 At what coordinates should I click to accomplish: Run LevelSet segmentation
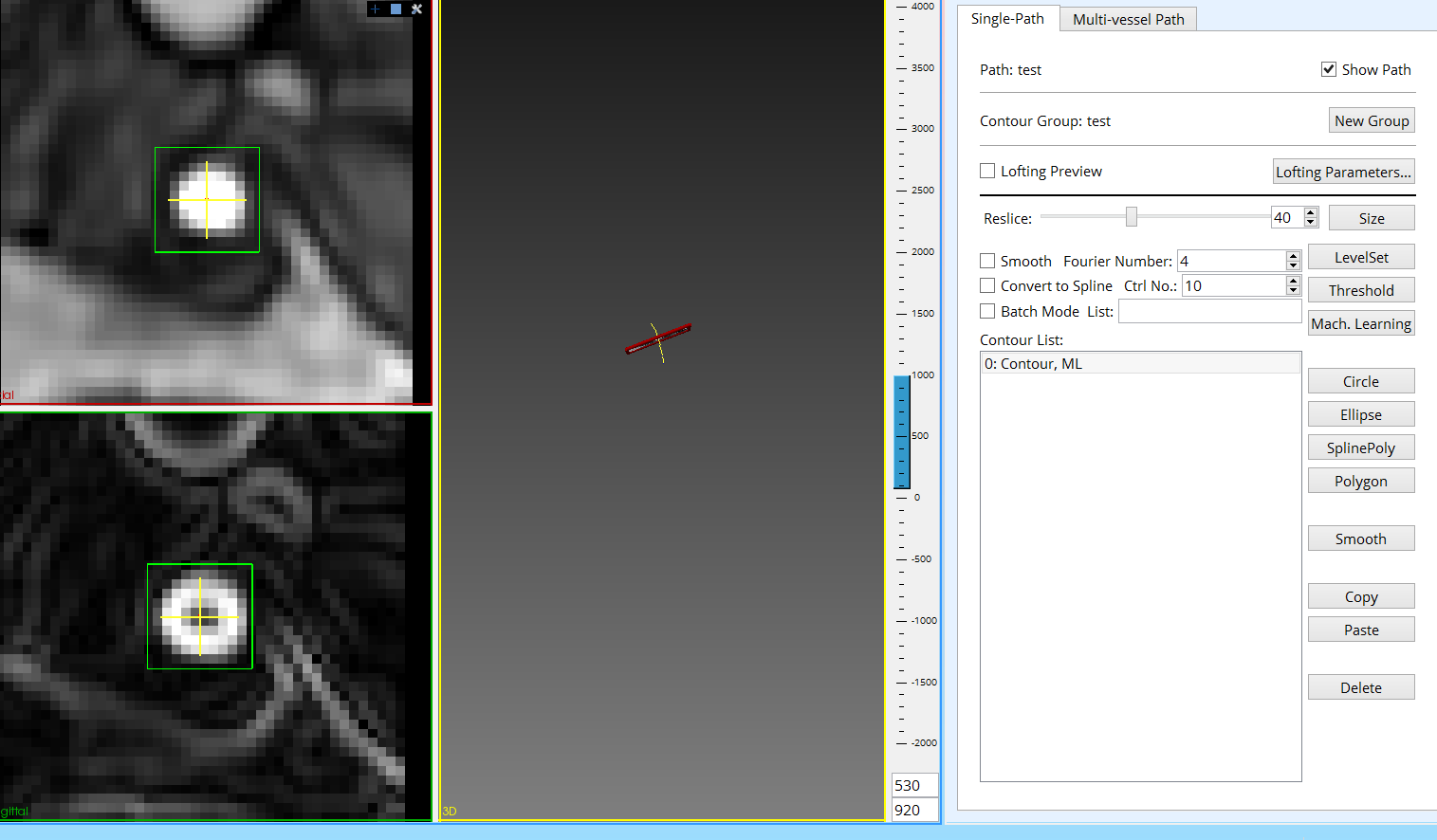[x=1361, y=257]
